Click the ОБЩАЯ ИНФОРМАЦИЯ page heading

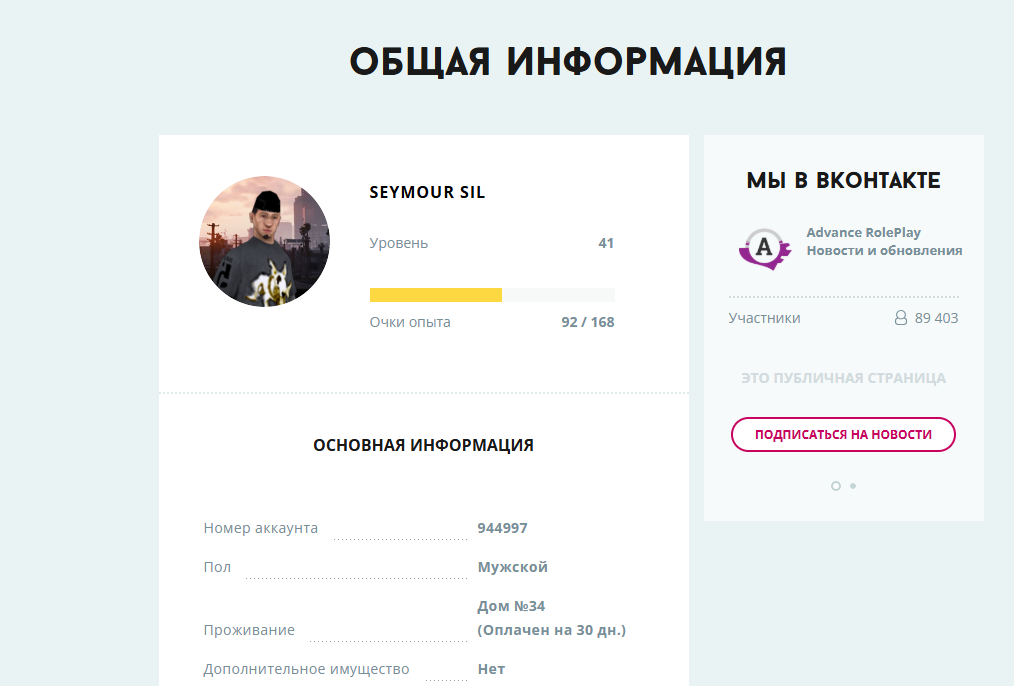568,63
